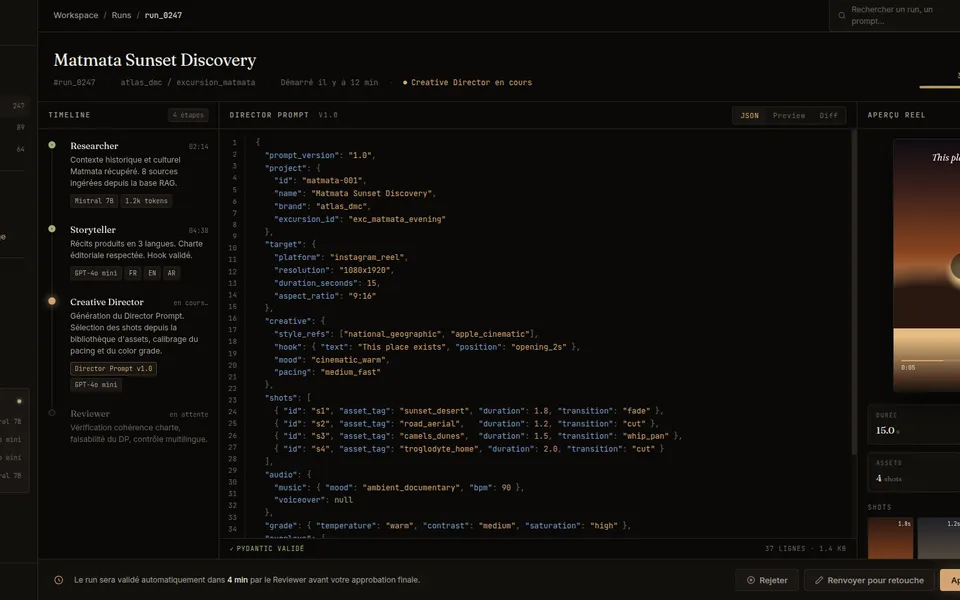Select the 1.8s shot thumbnail
960x600 pixels.
click(x=890, y=538)
